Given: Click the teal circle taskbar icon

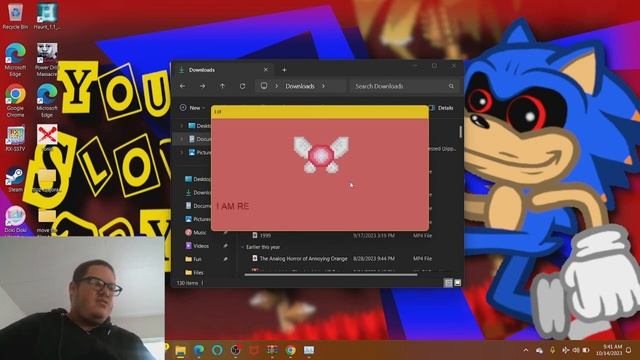Looking at the screenshot, I should (x=217, y=350).
